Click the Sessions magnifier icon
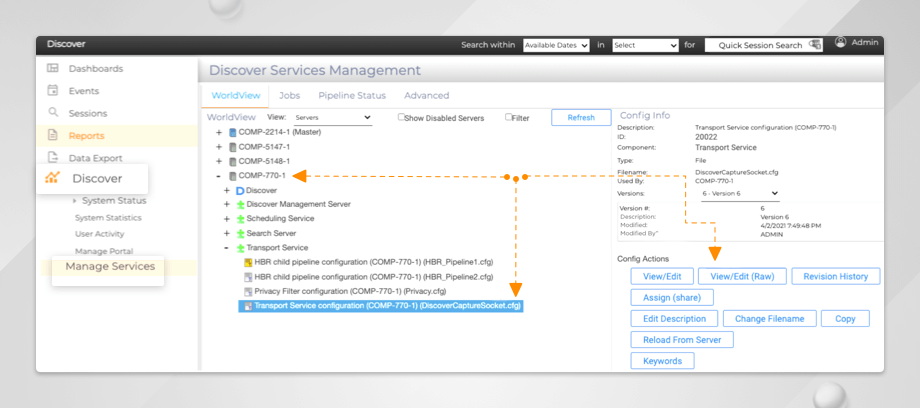Image resolution: width=920 pixels, height=408 pixels. [53, 112]
